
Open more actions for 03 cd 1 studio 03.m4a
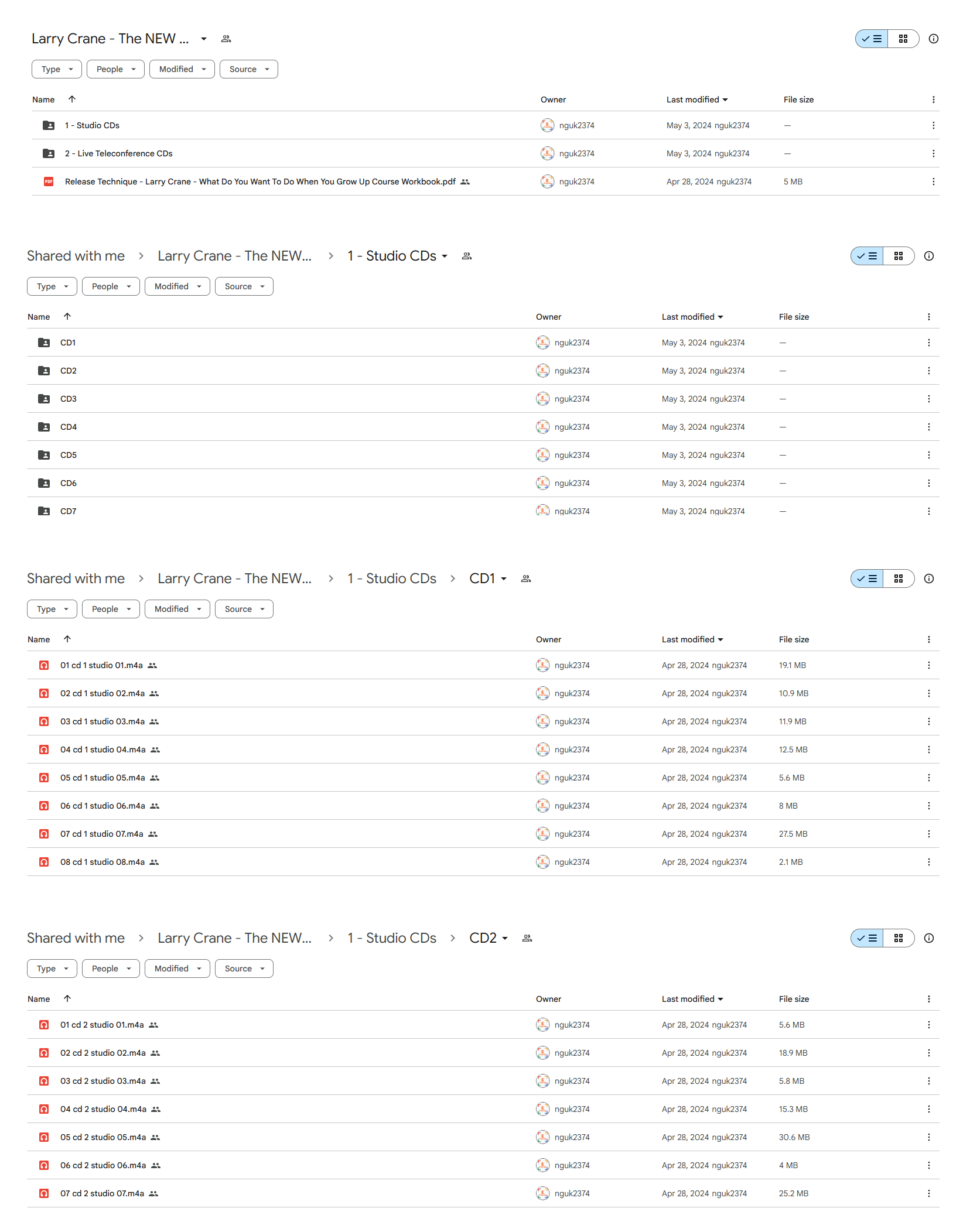pos(928,721)
